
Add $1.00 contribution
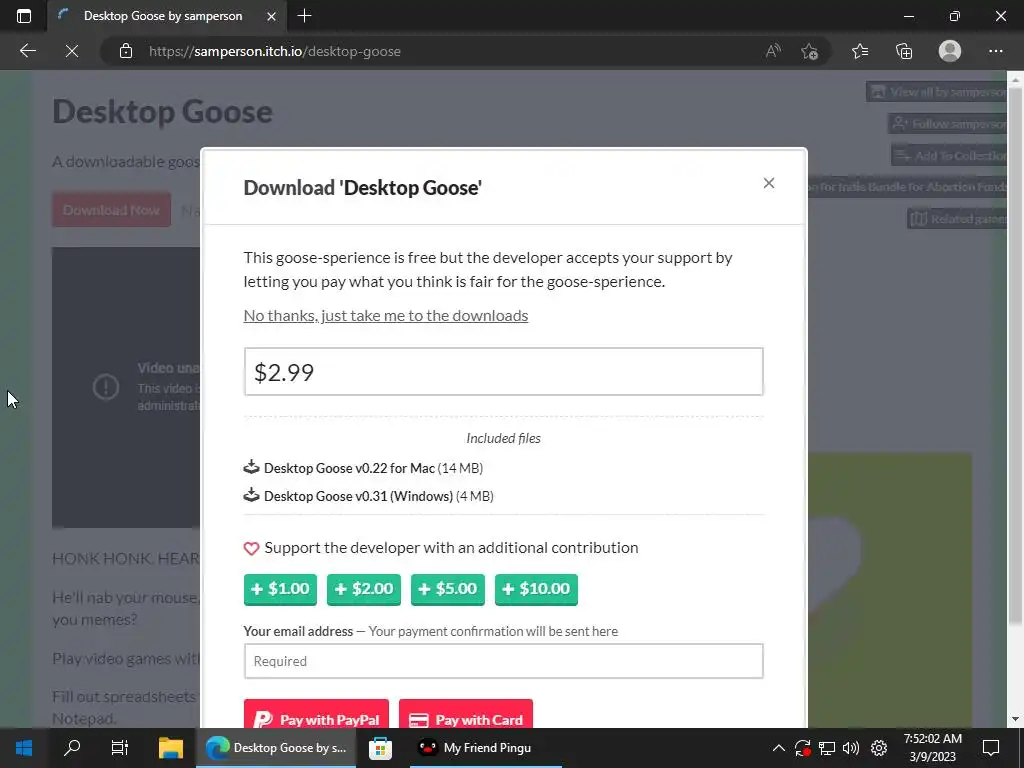click(x=280, y=589)
